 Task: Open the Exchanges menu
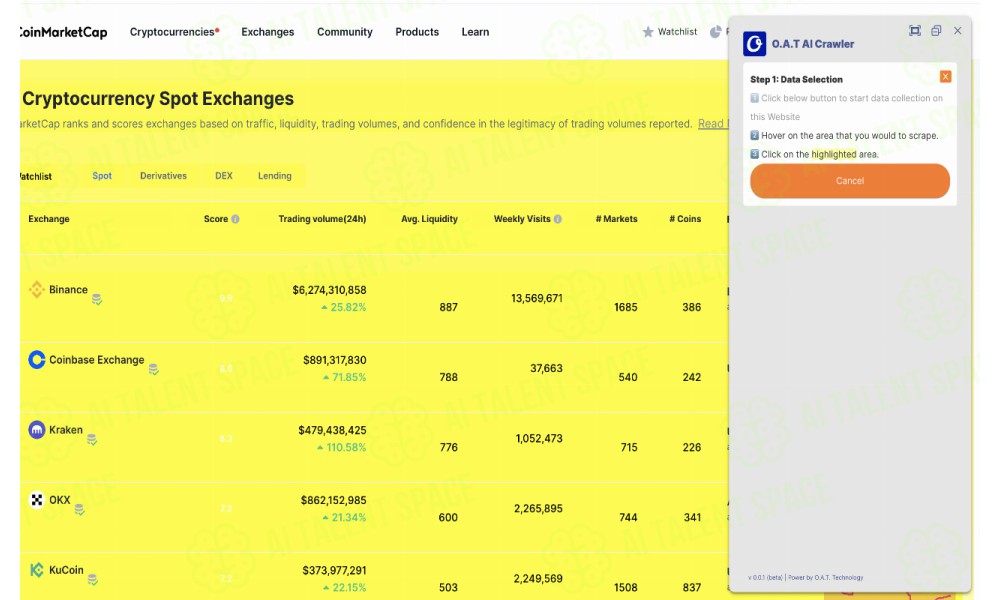[x=268, y=32]
